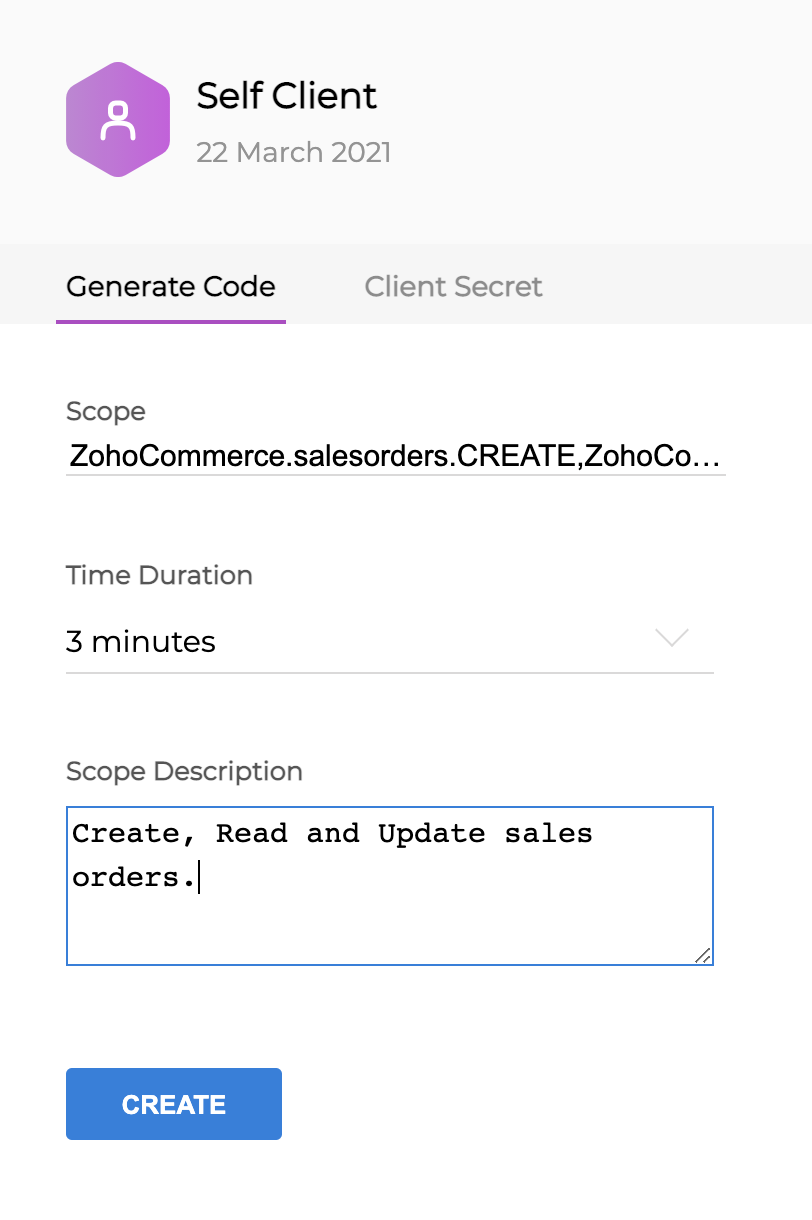Screen dimensions: 812x1220
Task: Click the purple underline below Generate Code
Action: [171, 321]
